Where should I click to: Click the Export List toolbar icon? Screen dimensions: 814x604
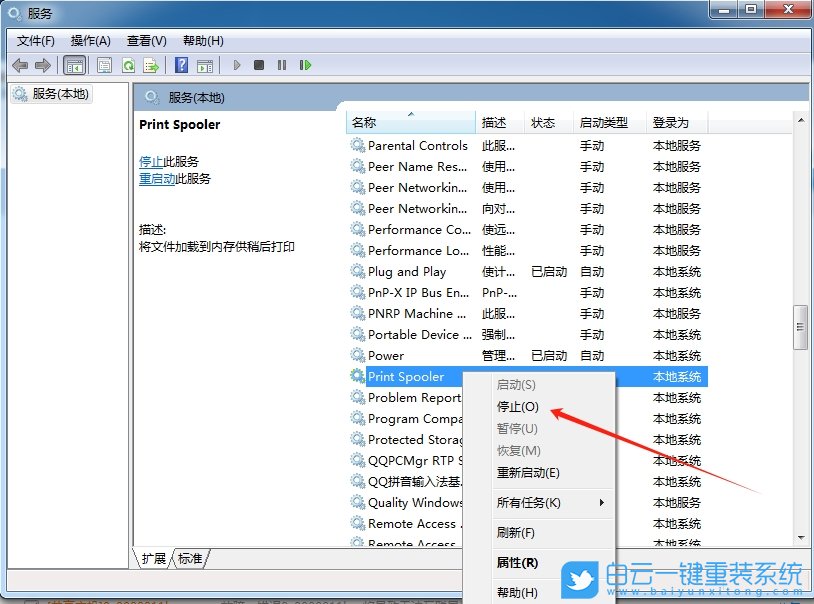(x=151, y=65)
